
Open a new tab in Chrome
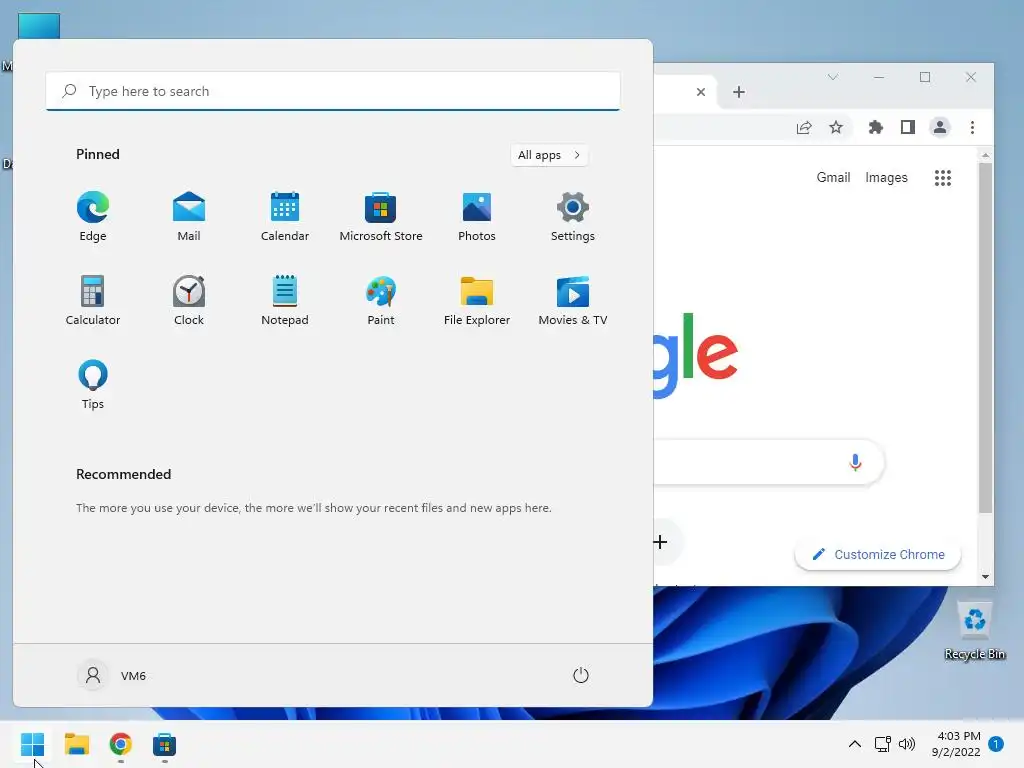(739, 92)
